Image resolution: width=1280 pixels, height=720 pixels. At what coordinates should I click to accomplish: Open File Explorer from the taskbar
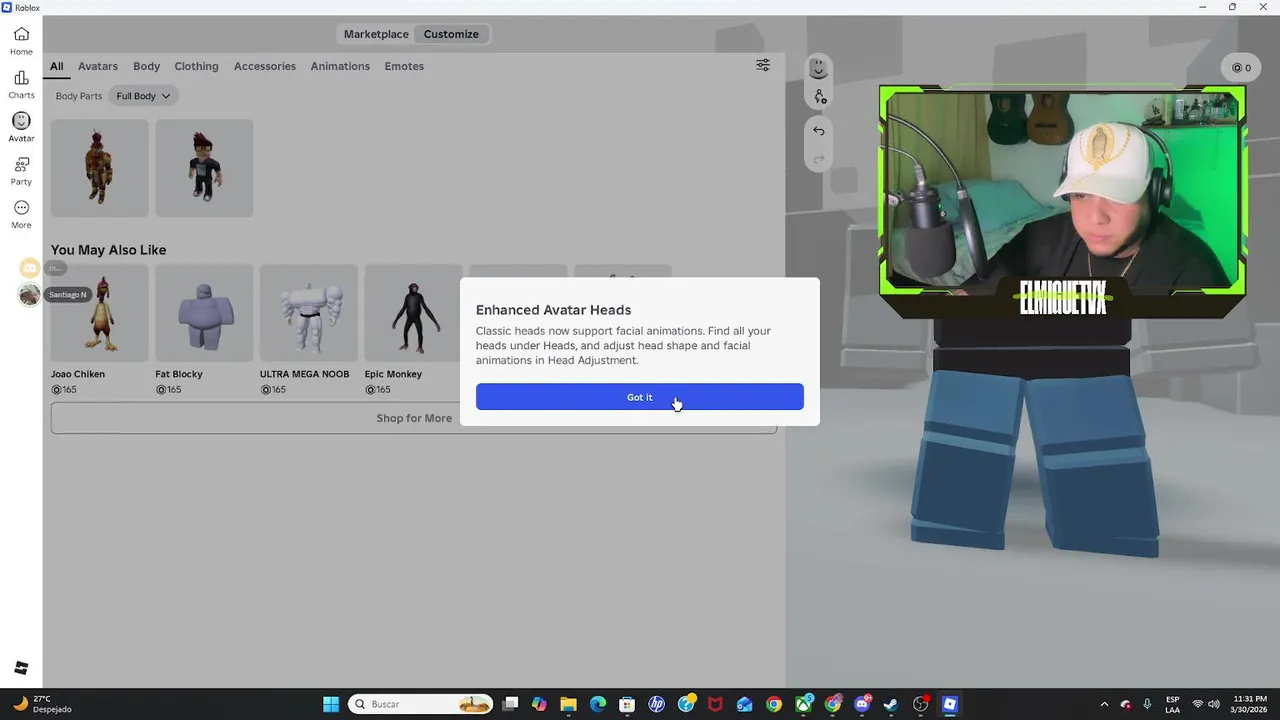(x=568, y=704)
